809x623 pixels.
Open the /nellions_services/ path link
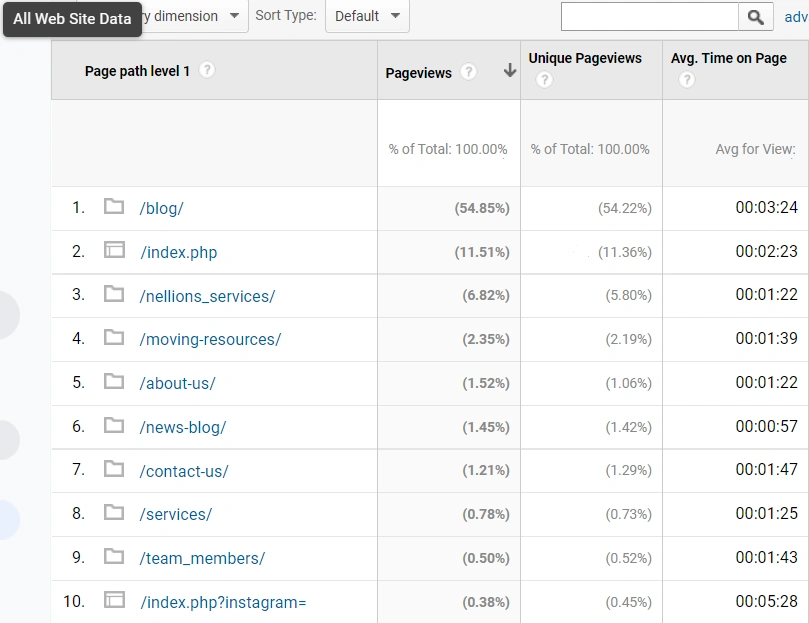207,296
